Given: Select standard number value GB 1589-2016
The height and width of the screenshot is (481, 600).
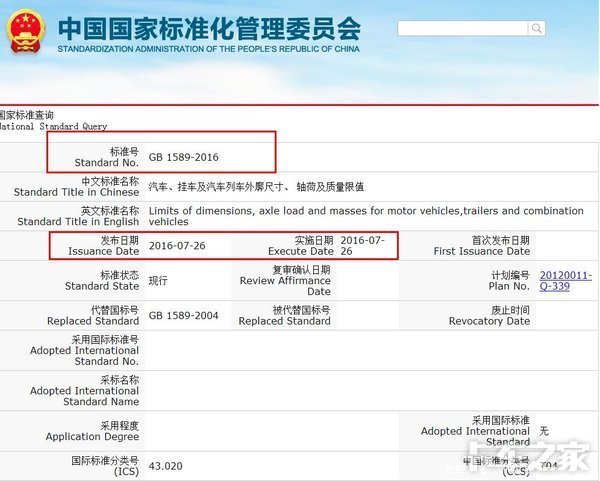Looking at the screenshot, I should point(184,157).
